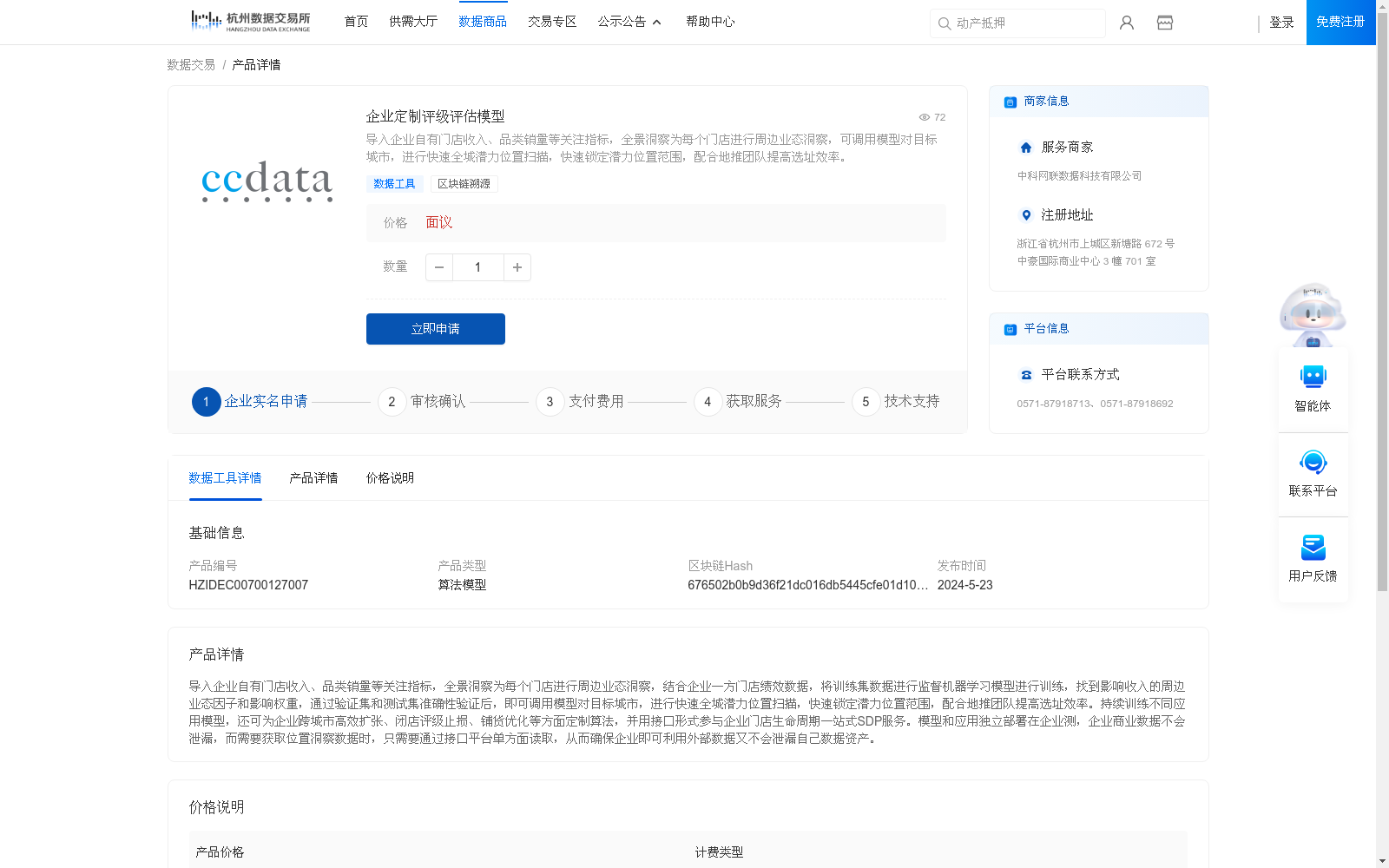
Task: Select step 2 审核确认
Action: pos(422,402)
